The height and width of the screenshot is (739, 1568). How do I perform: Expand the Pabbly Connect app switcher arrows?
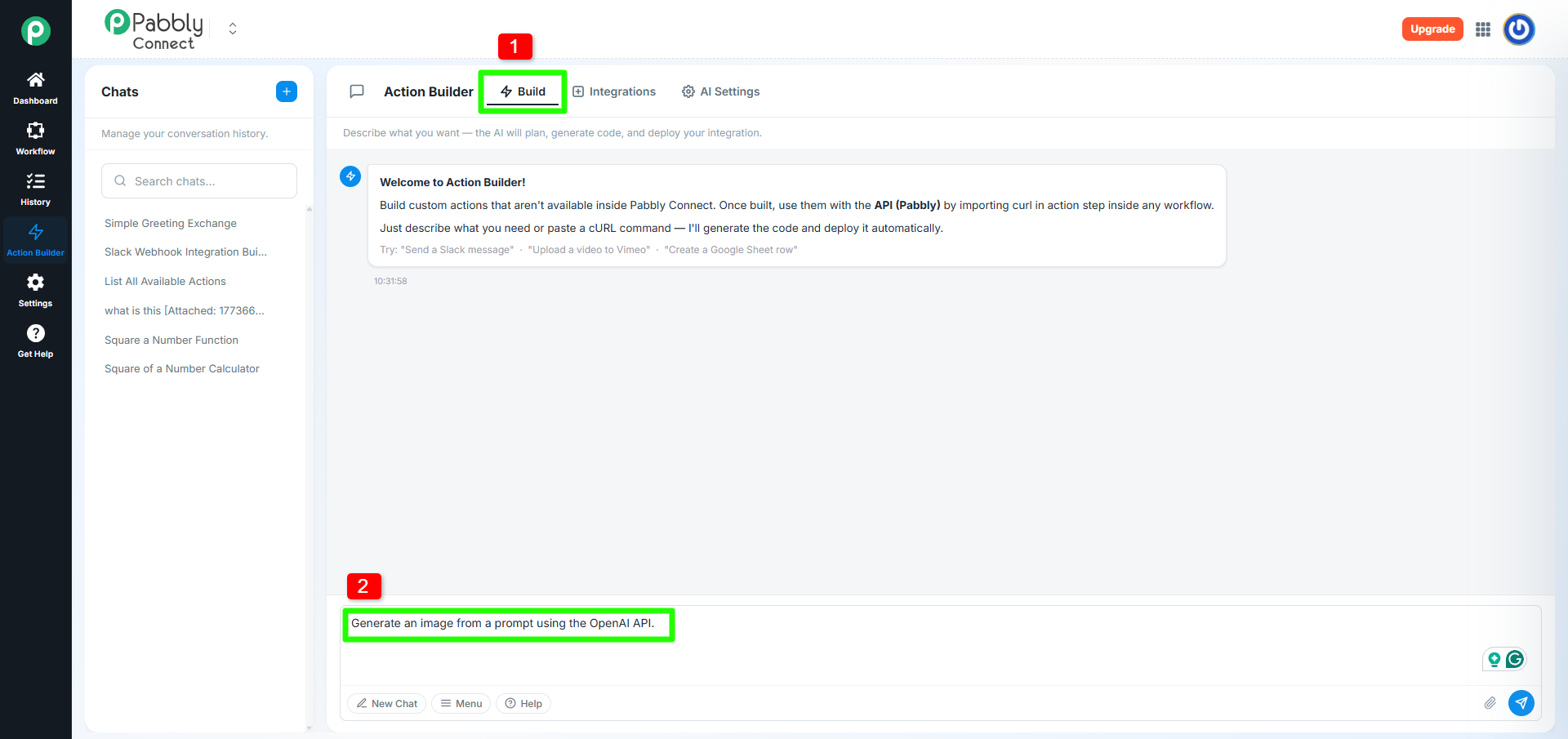pos(233,29)
